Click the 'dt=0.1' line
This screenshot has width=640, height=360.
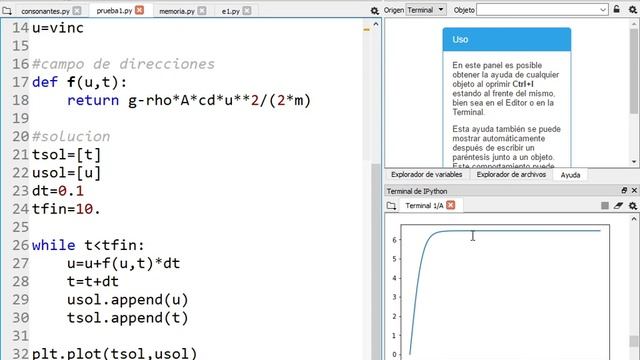(x=58, y=191)
